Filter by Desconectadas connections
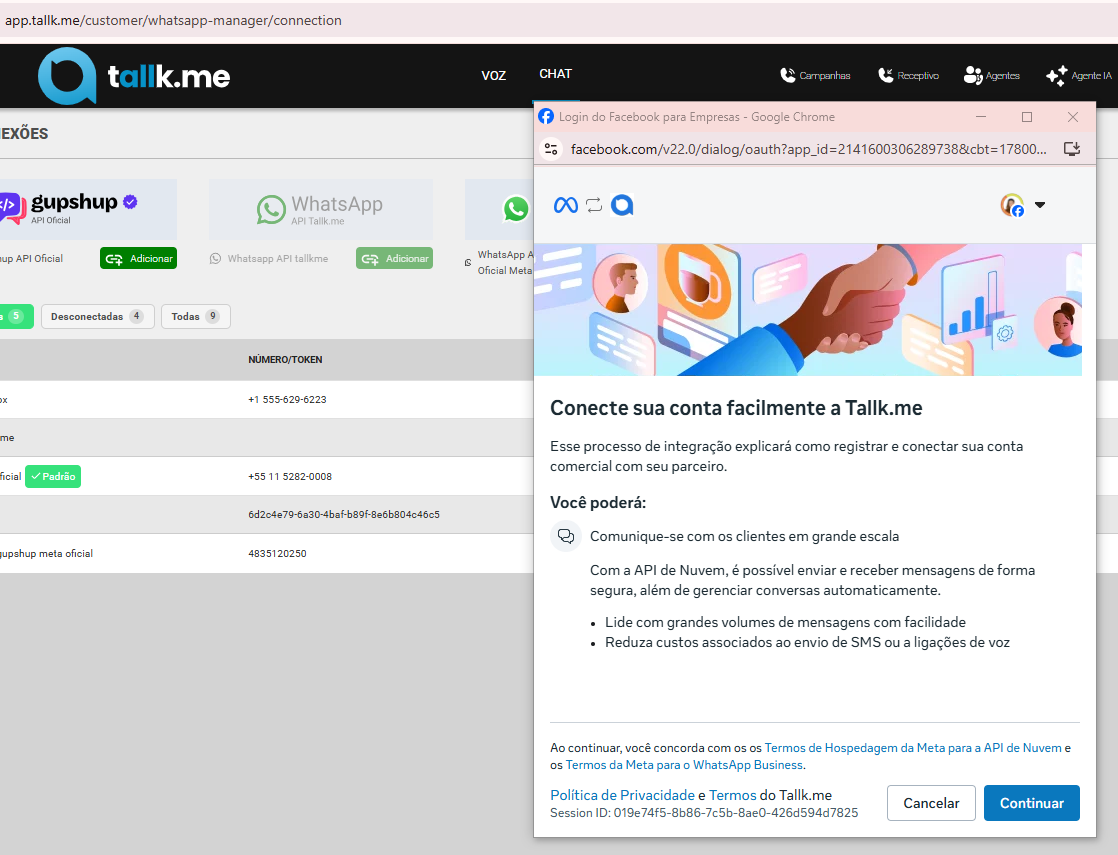Image resolution: width=1118 pixels, height=855 pixels. [x=98, y=317]
